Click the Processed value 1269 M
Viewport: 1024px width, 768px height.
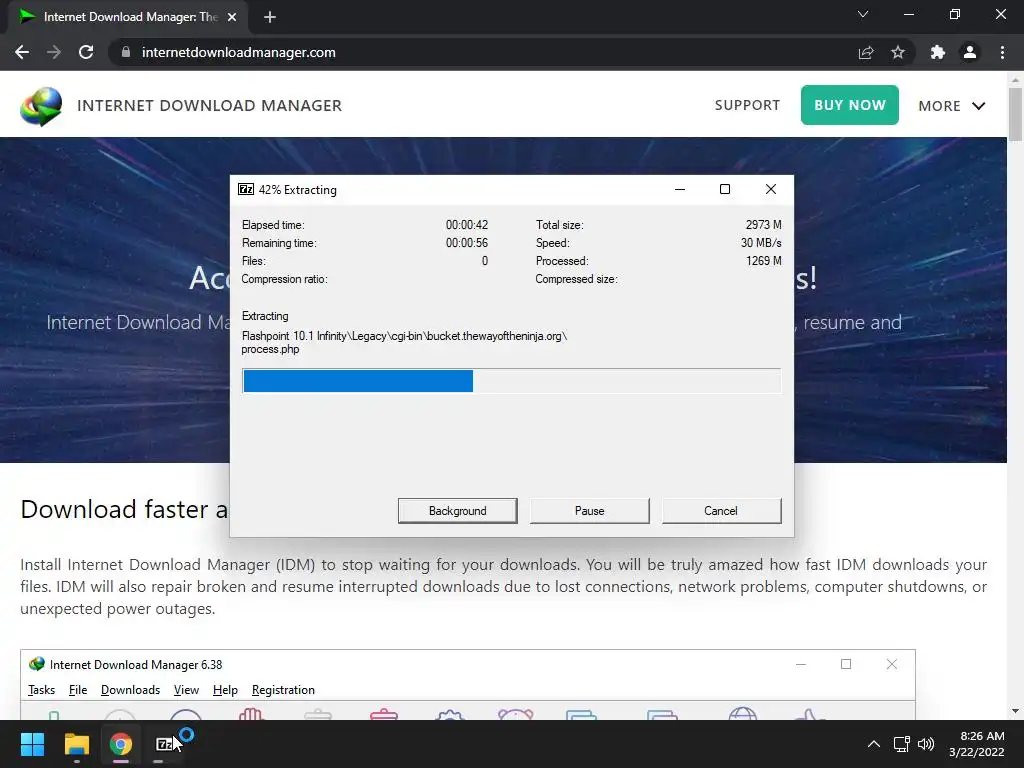pos(763,261)
